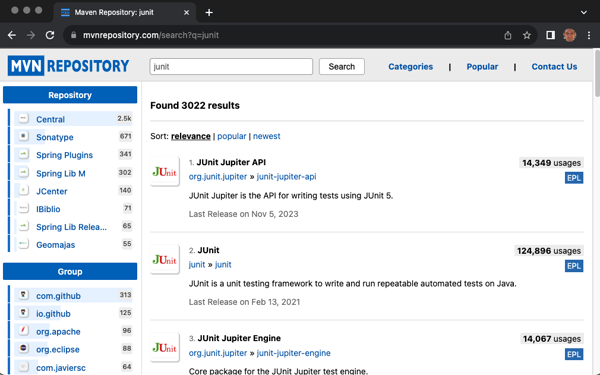Open the Popular menu link
Image resolution: width=600 pixels, height=375 pixels.
482,67
